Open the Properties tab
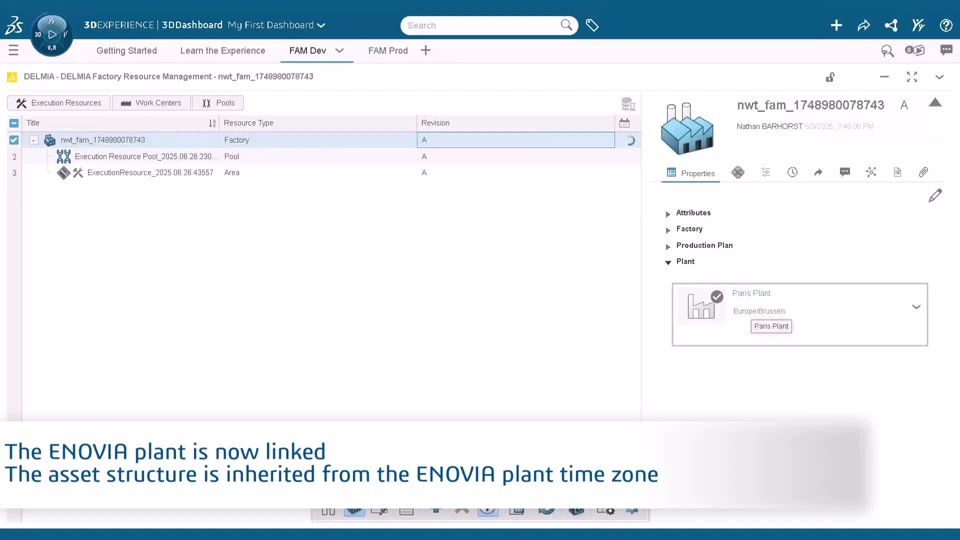 (x=691, y=173)
